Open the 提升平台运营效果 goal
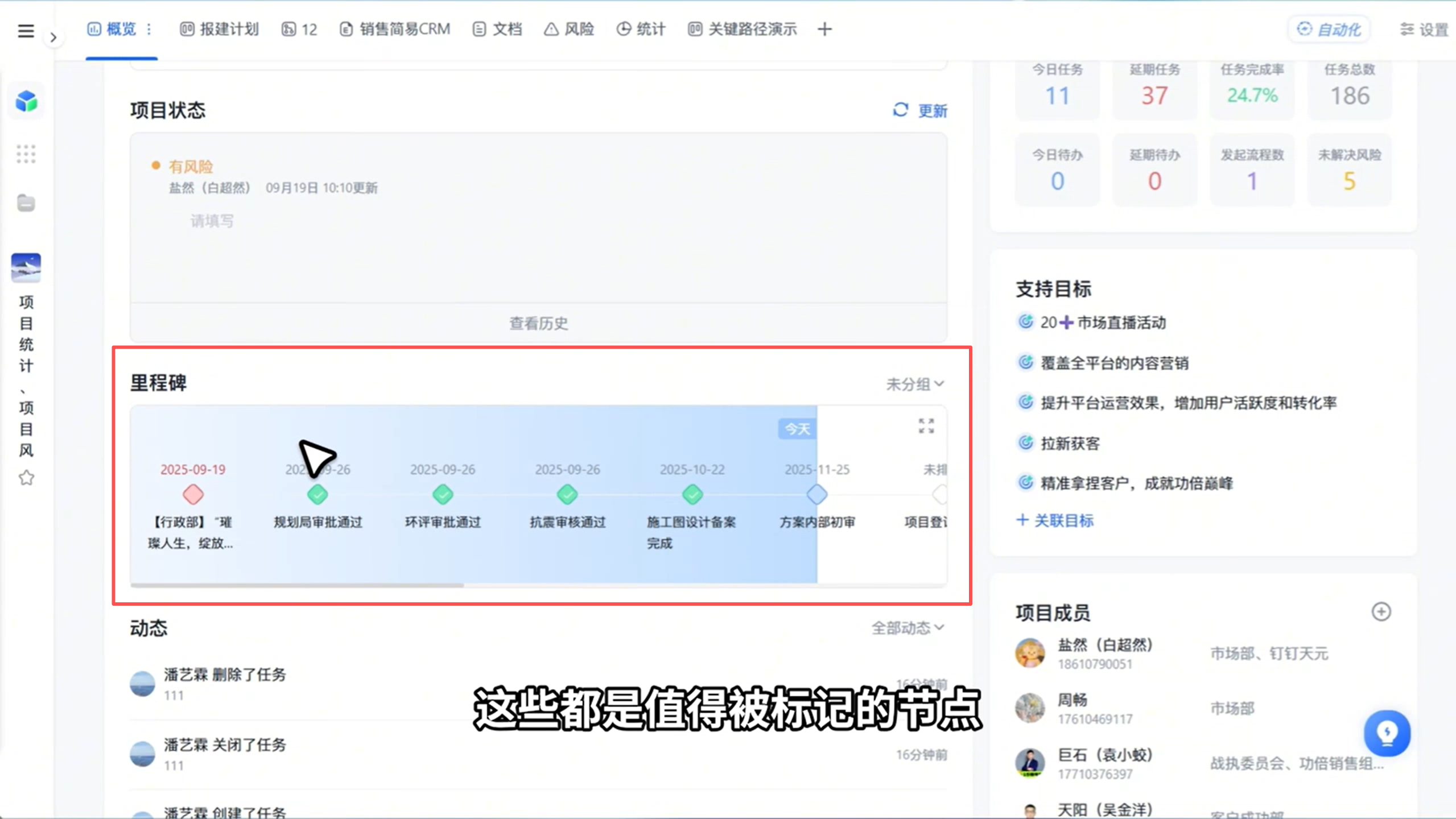 coord(1189,403)
